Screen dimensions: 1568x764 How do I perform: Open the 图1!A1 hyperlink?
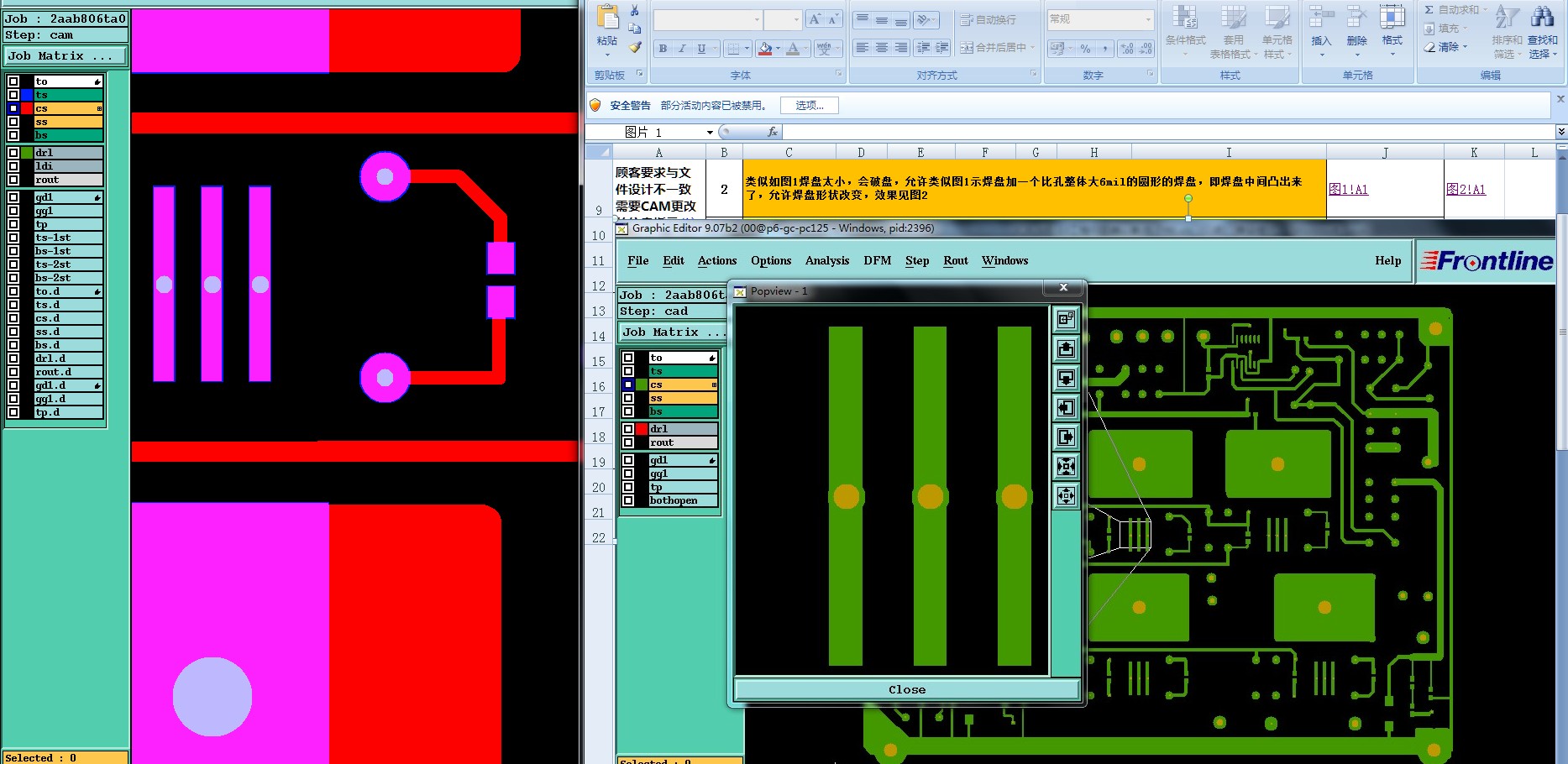coord(1349,190)
